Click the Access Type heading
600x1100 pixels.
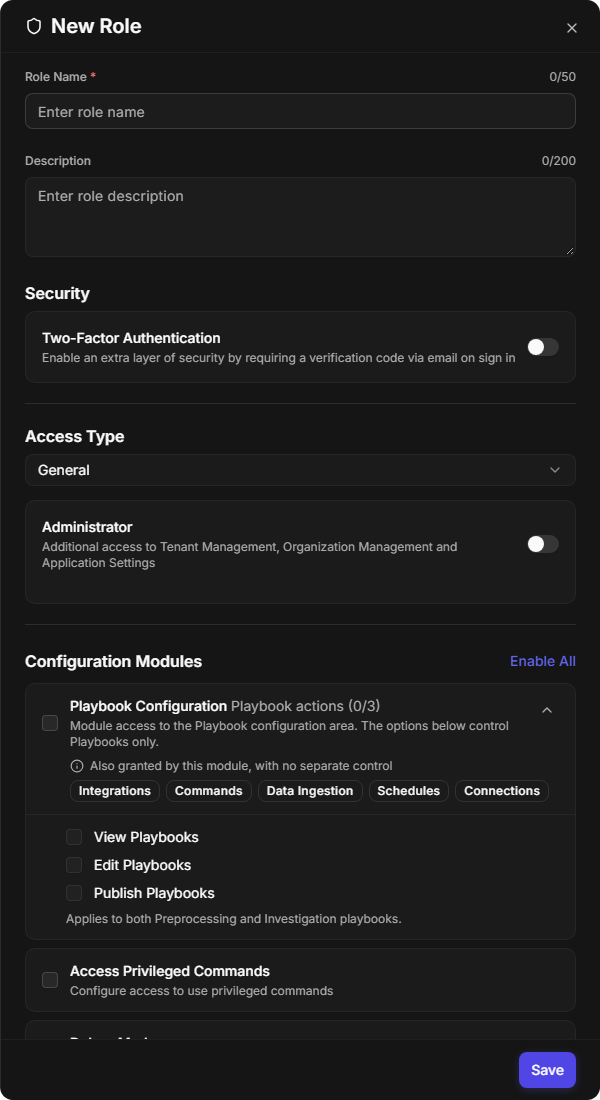(74, 436)
